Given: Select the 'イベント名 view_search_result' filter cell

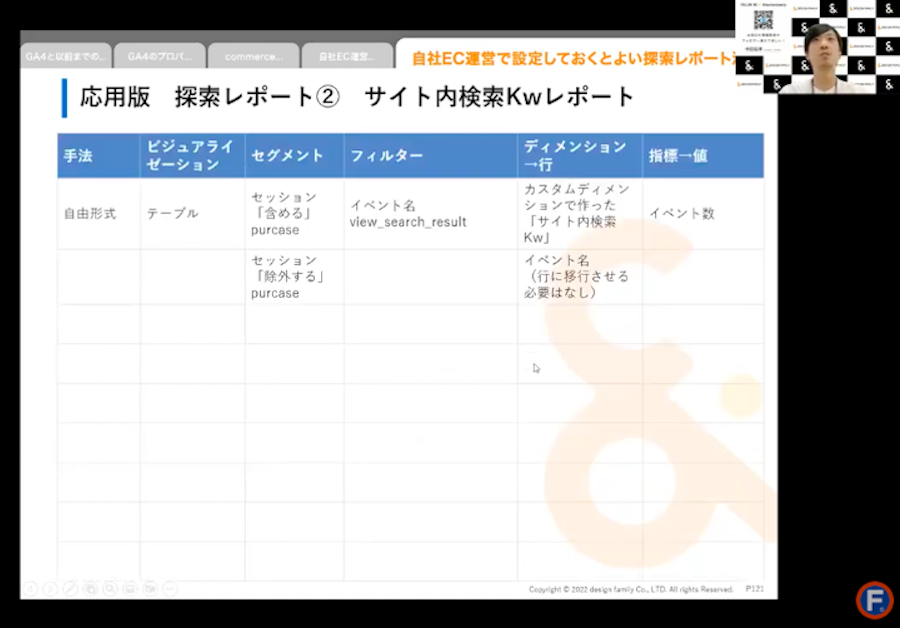Looking at the screenshot, I should pos(431,214).
